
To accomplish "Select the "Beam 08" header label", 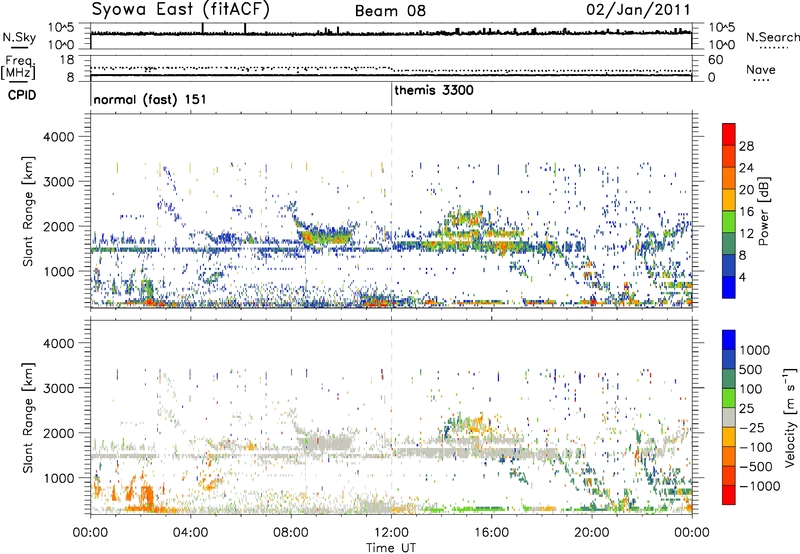I will (390, 11).
